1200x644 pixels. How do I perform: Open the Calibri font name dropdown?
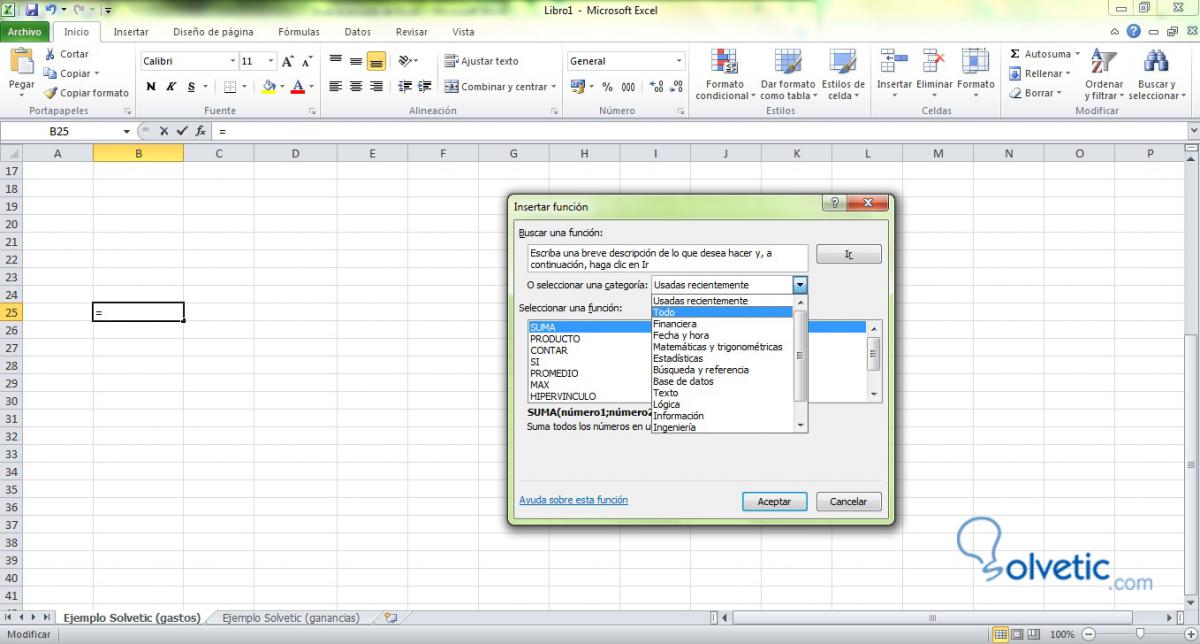point(233,61)
